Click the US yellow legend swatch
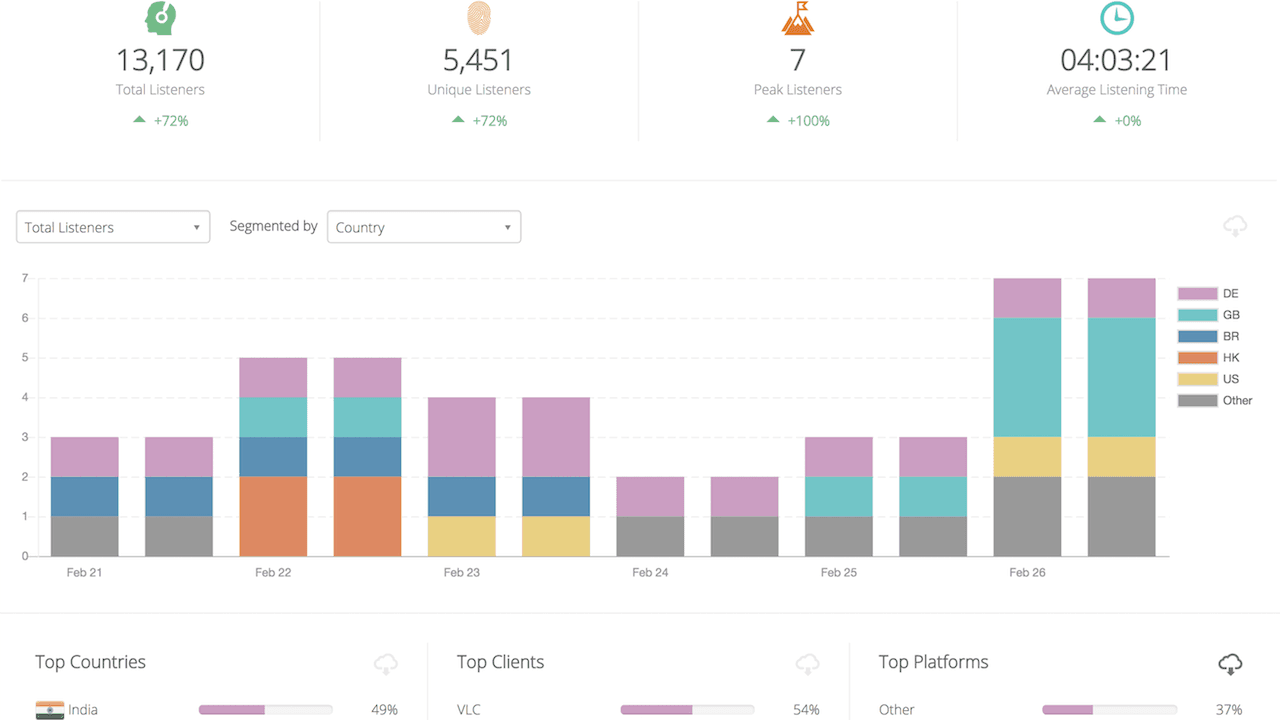The image size is (1280, 720). pos(1197,379)
